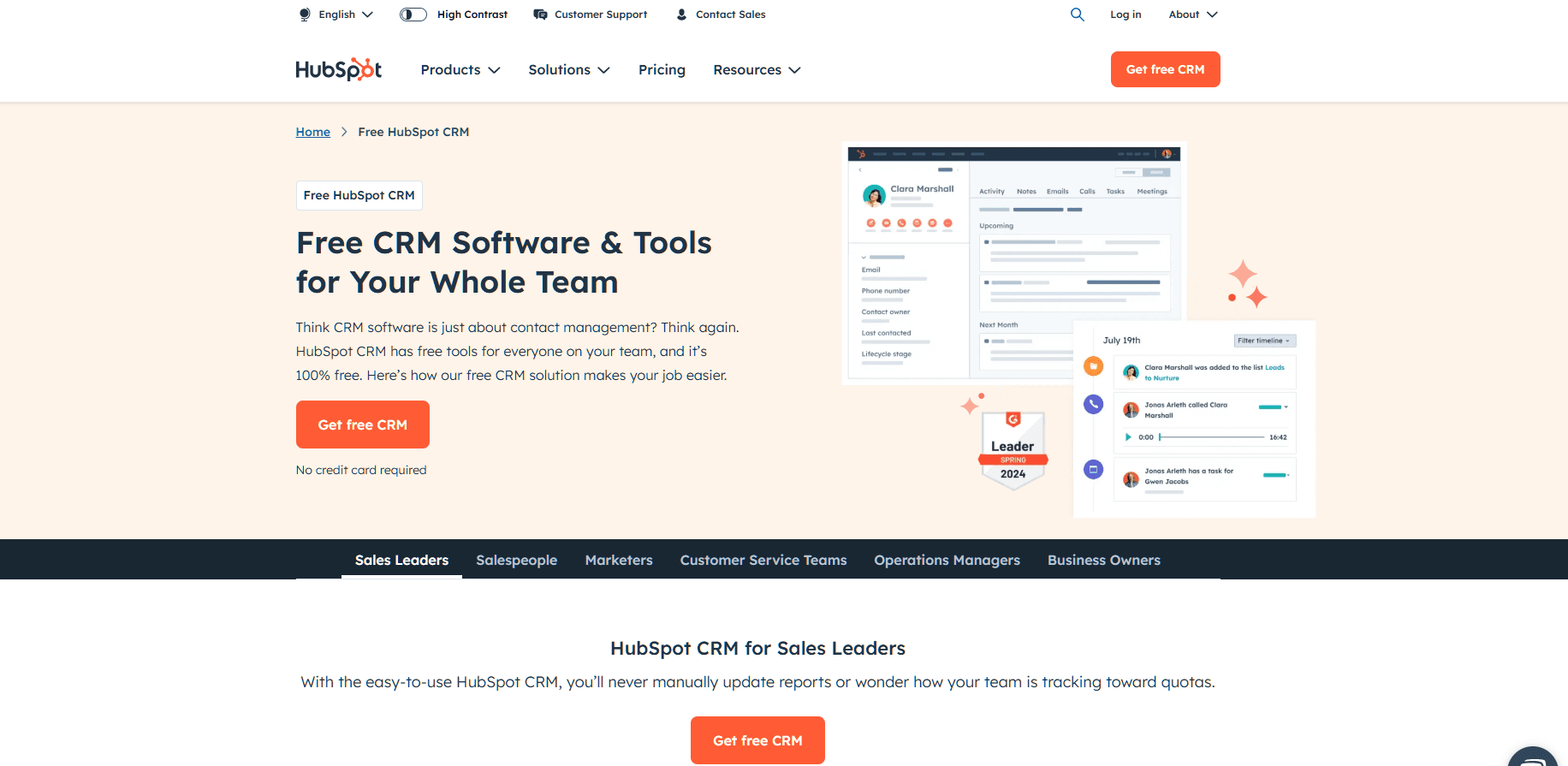Open the Customer Service Teams tab
Viewport: 1568px width, 766px height.
[763, 560]
